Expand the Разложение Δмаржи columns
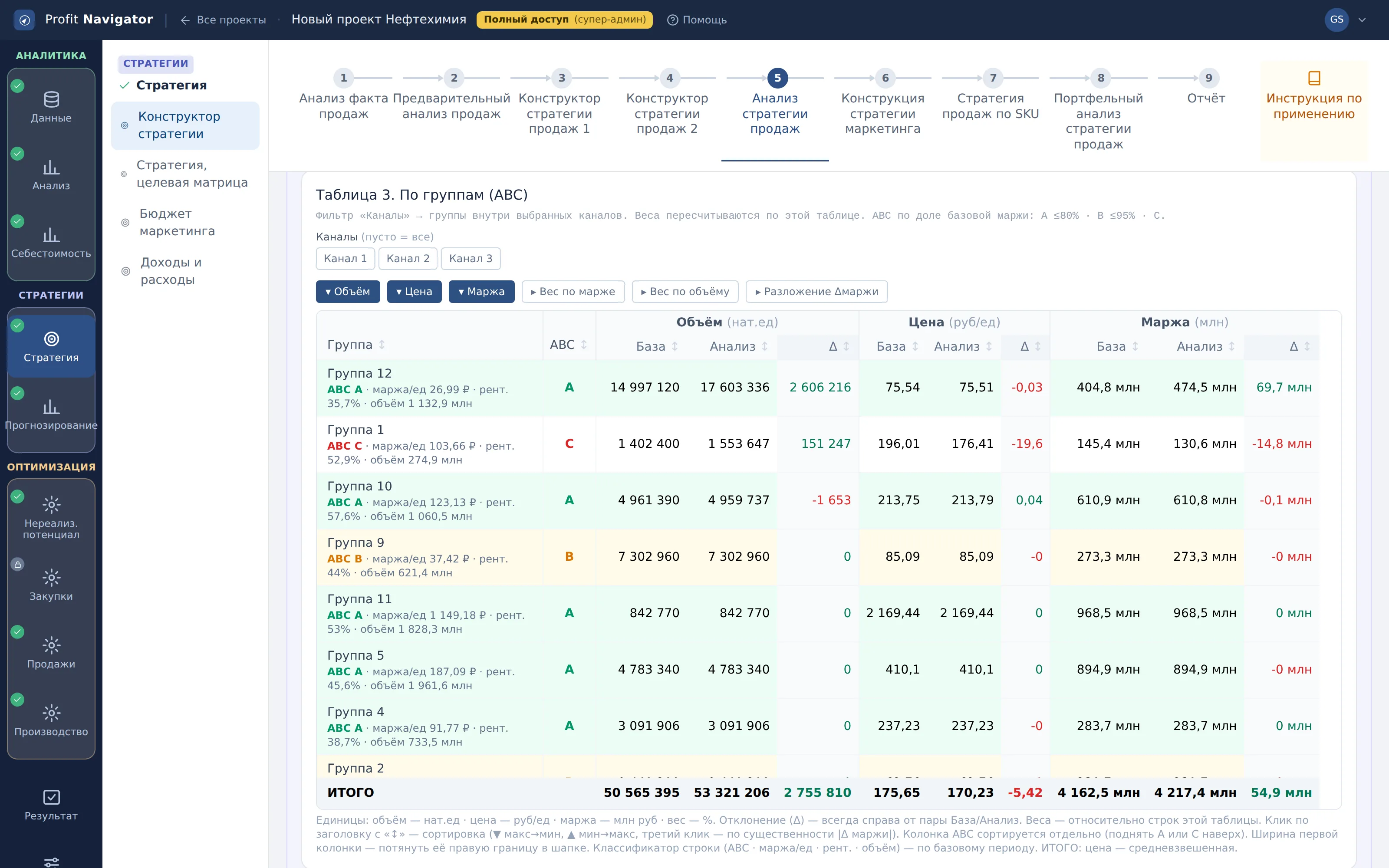The height and width of the screenshot is (868, 1389). [x=817, y=291]
